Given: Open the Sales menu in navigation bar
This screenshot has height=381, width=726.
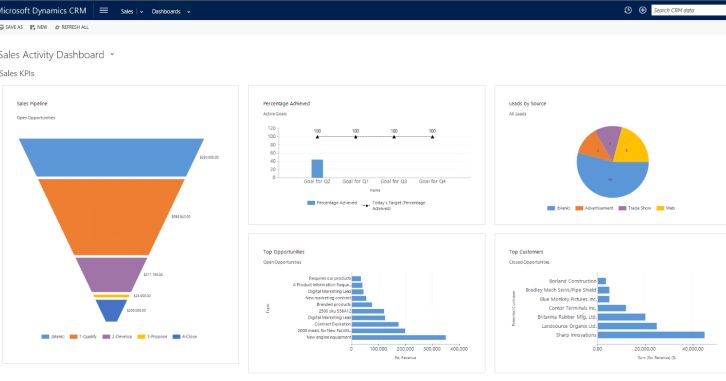Looking at the screenshot, I should pyautogui.click(x=127, y=11).
